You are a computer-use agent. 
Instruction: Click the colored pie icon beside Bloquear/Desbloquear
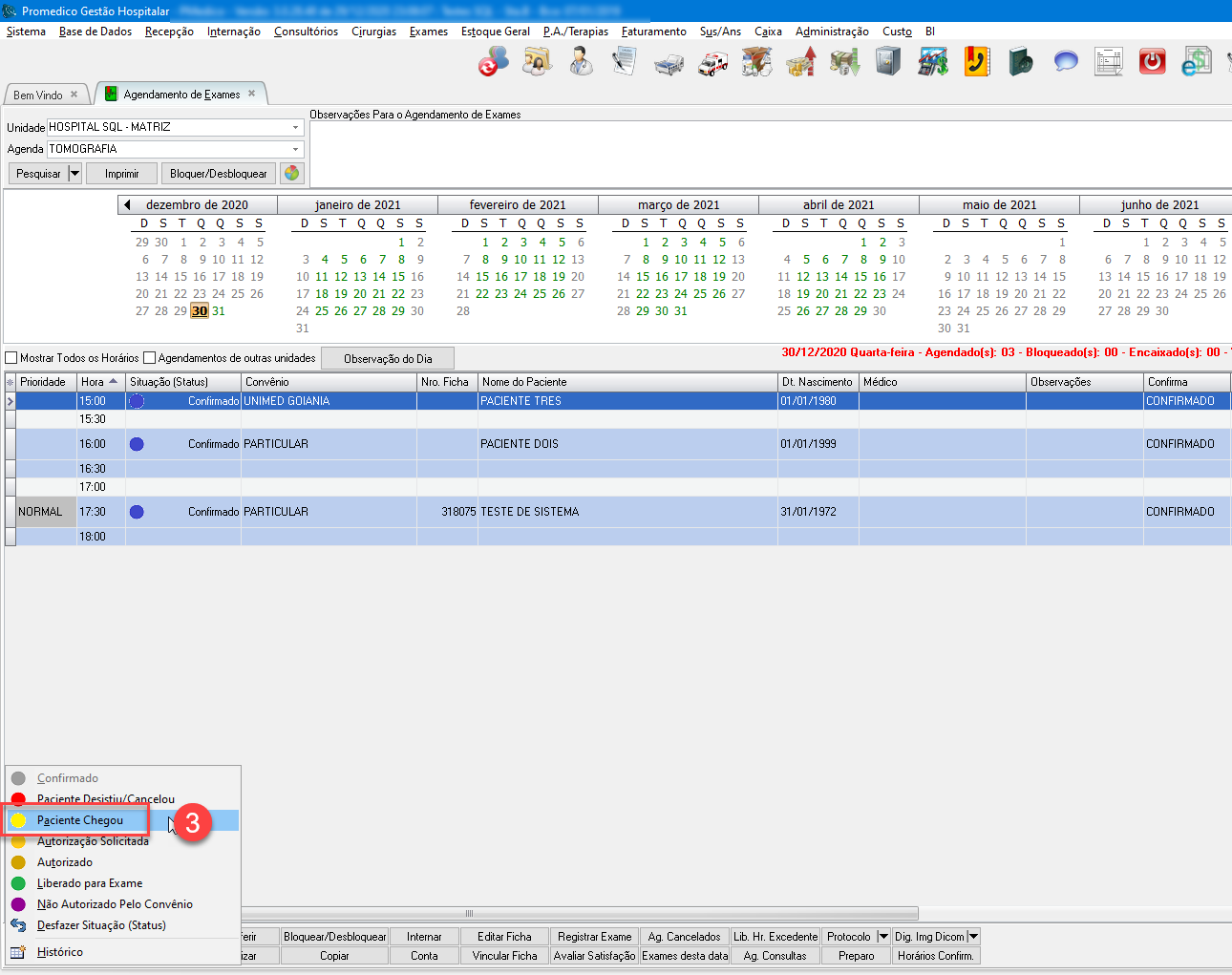tap(291, 173)
